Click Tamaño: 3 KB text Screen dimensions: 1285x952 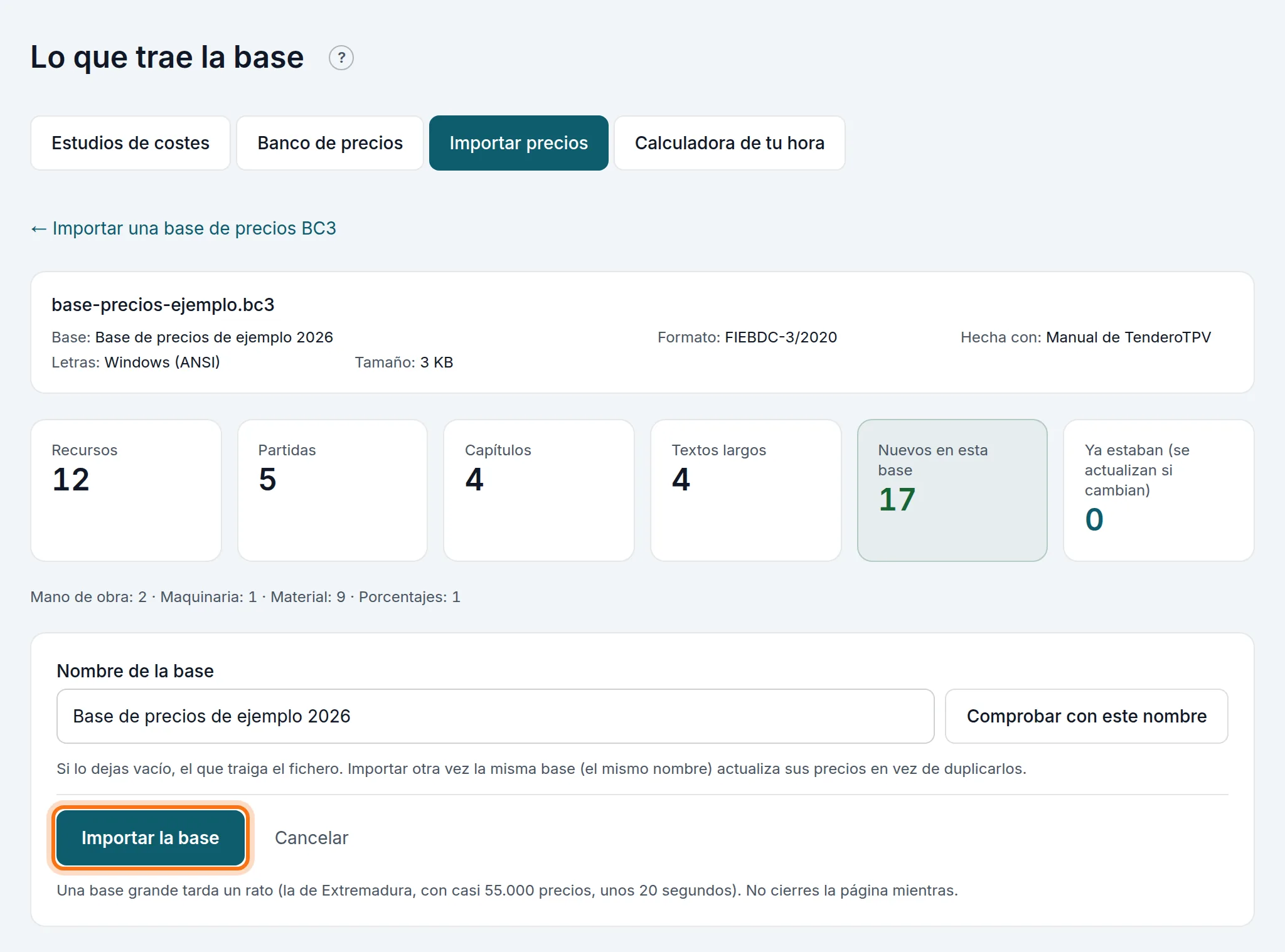[x=404, y=362]
